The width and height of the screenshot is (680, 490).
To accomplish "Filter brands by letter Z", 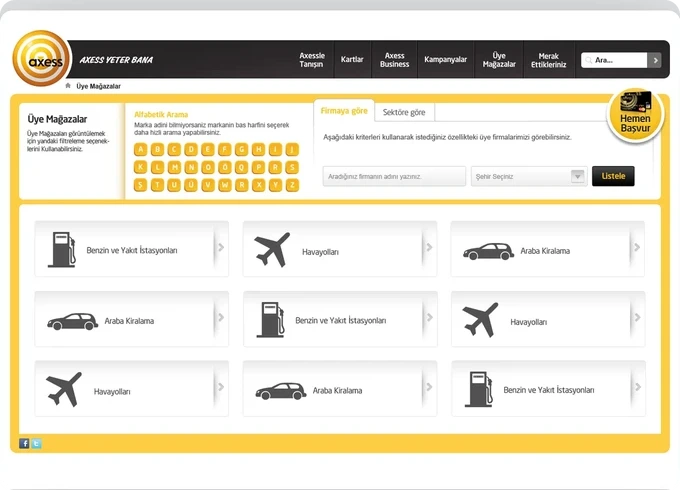I will 292,185.
